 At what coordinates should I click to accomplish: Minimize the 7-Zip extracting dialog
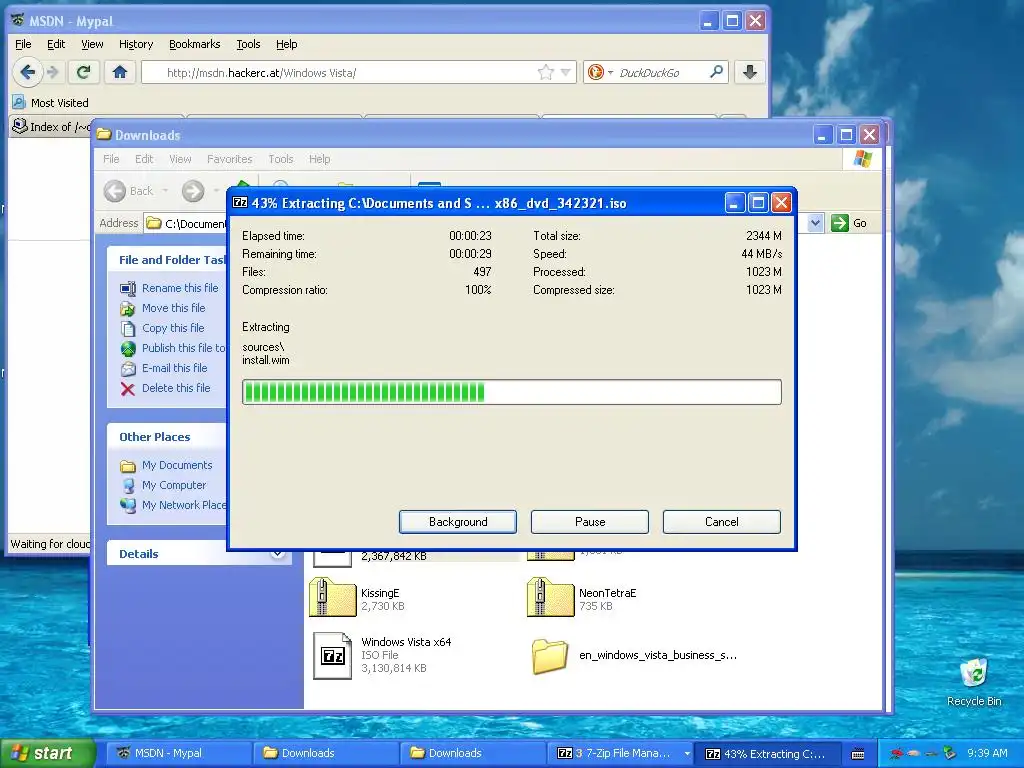point(735,203)
